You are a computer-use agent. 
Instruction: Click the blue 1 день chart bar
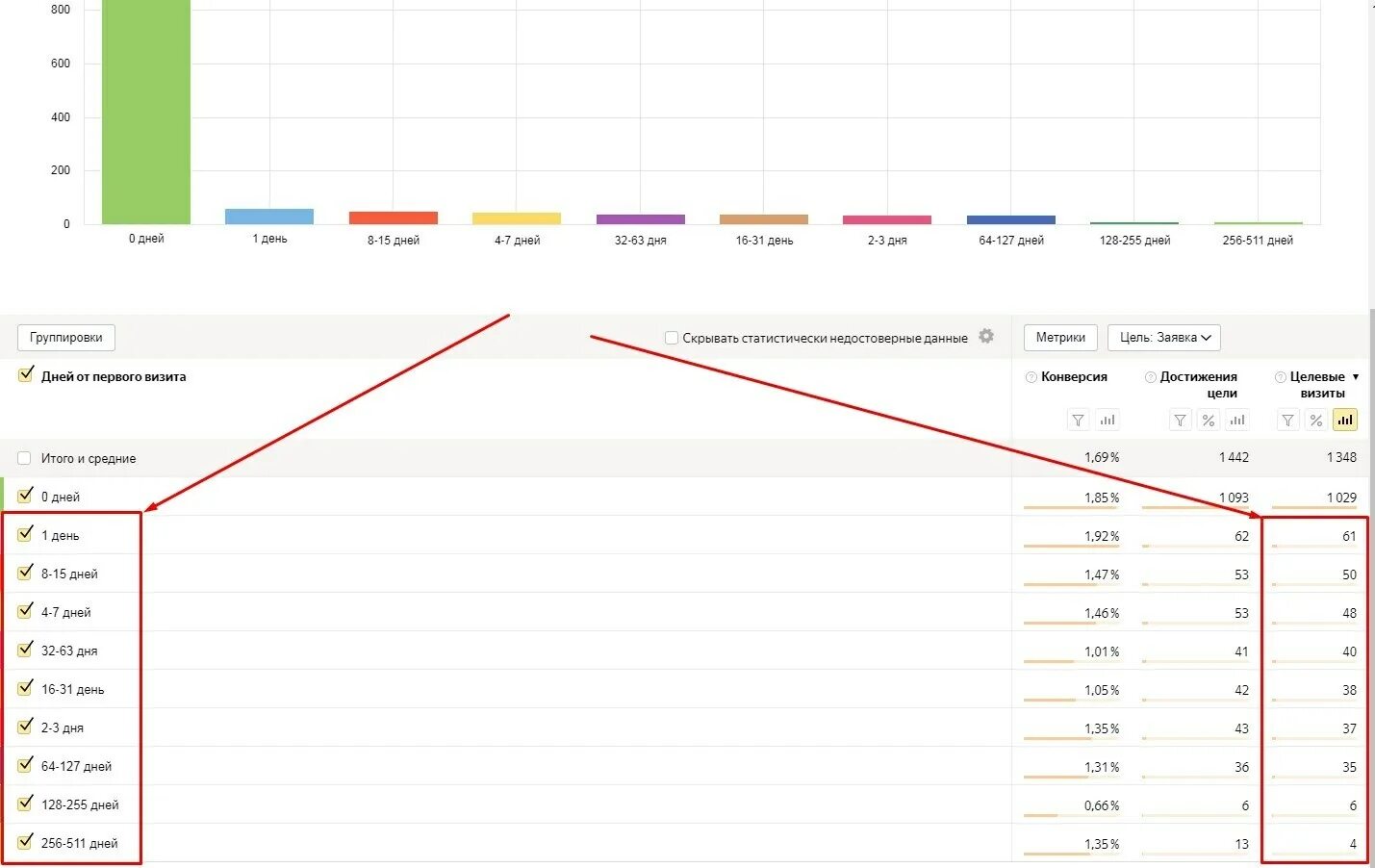(269, 217)
